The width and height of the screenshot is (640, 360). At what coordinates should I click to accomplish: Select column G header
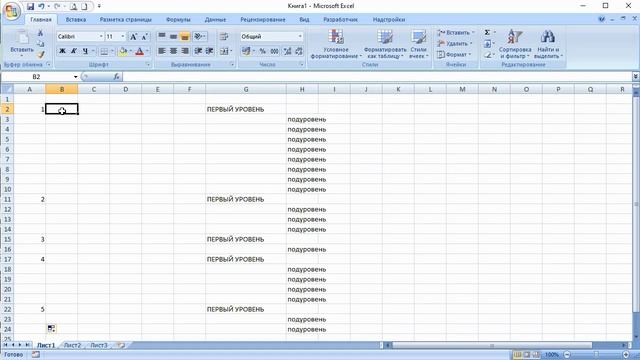(x=246, y=89)
